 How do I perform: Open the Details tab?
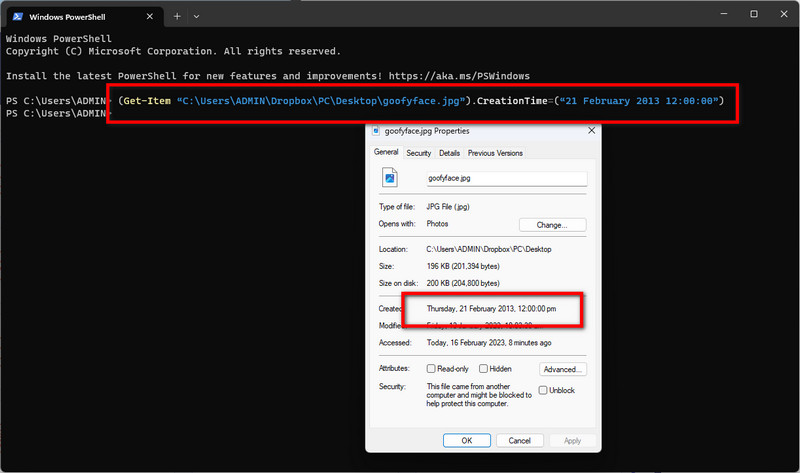coord(449,153)
